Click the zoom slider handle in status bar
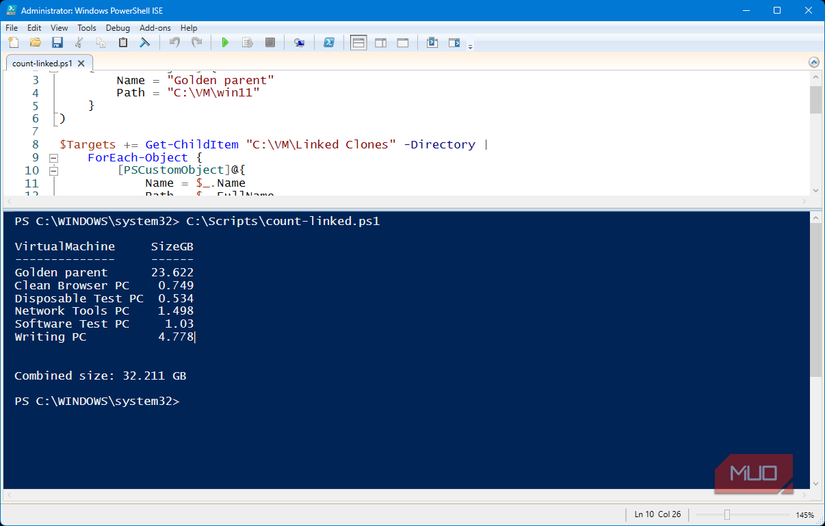825x526 pixels. point(727,514)
